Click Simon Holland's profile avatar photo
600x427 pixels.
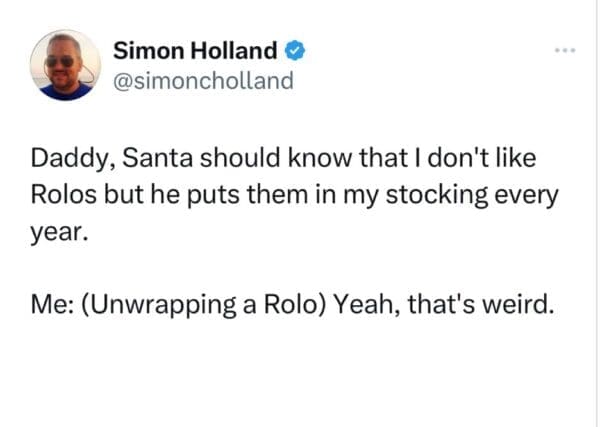[x=65, y=66]
